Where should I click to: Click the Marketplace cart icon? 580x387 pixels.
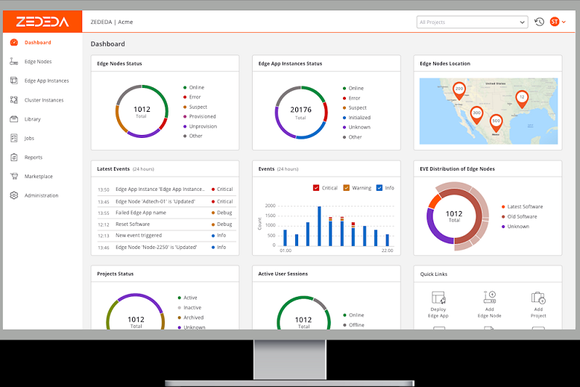click(x=14, y=176)
